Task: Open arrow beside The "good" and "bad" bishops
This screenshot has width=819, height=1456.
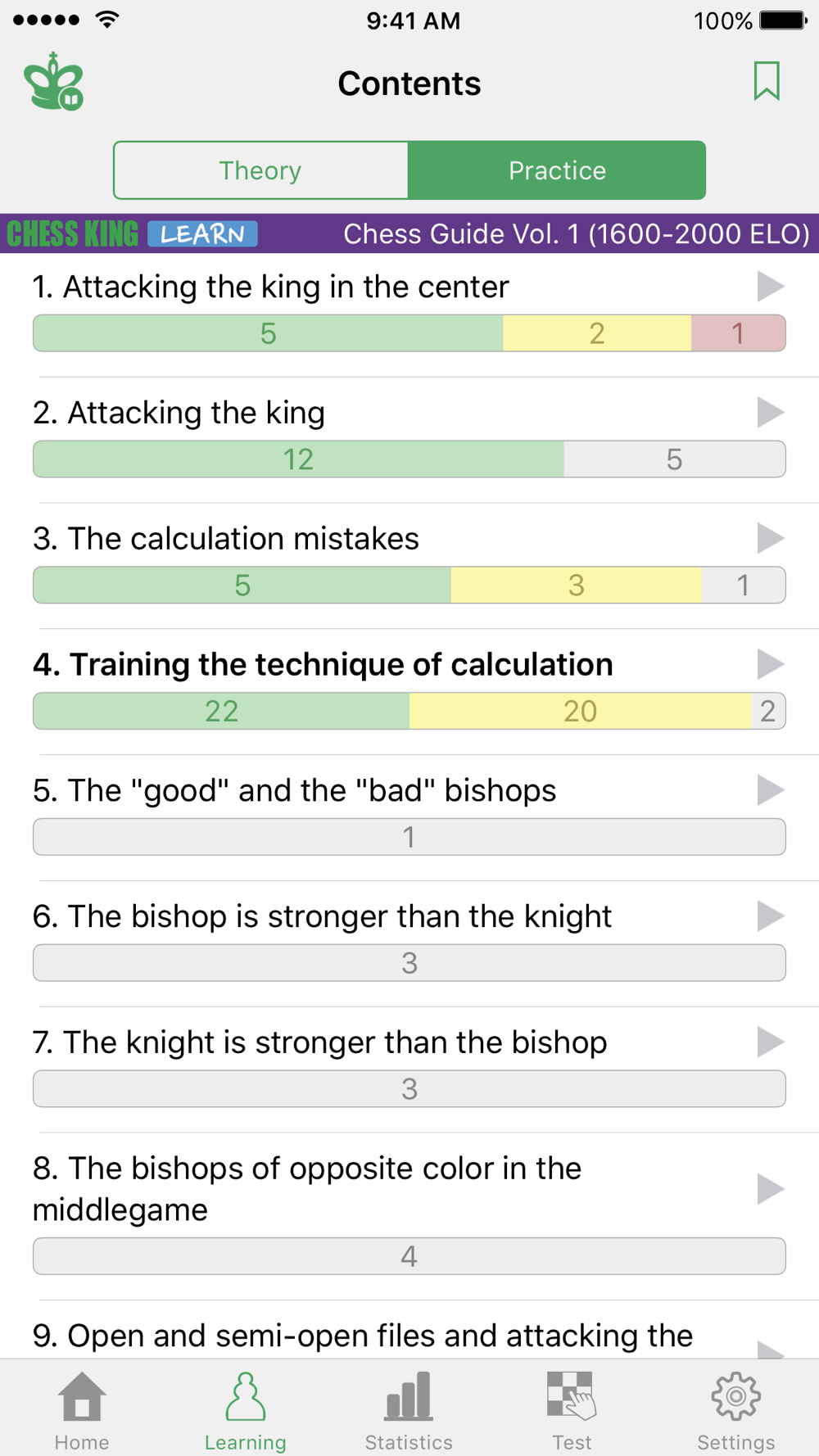Action: (770, 790)
